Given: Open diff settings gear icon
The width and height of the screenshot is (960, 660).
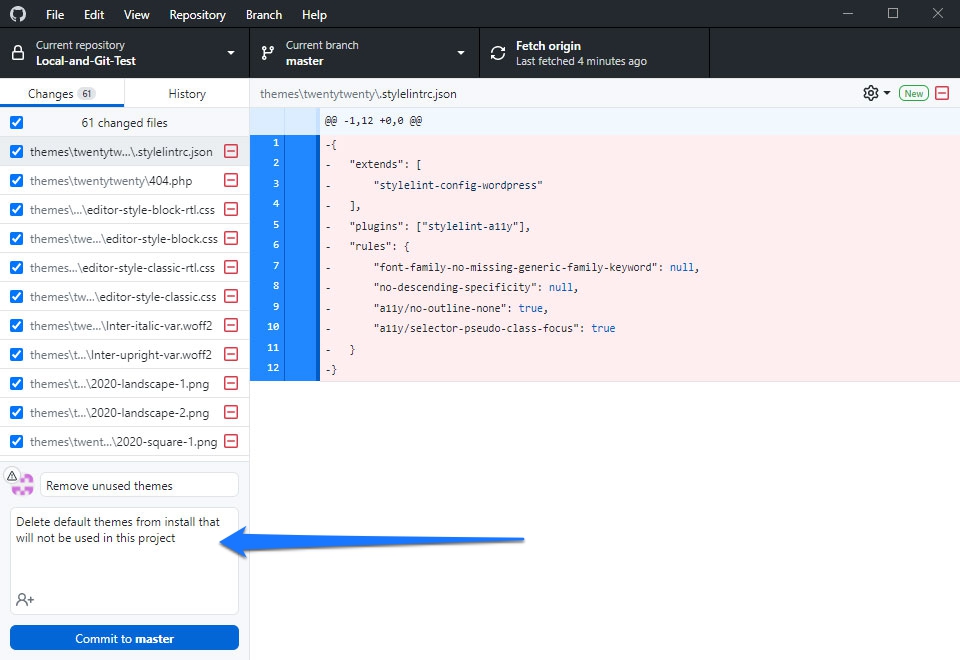Looking at the screenshot, I should (x=871, y=93).
